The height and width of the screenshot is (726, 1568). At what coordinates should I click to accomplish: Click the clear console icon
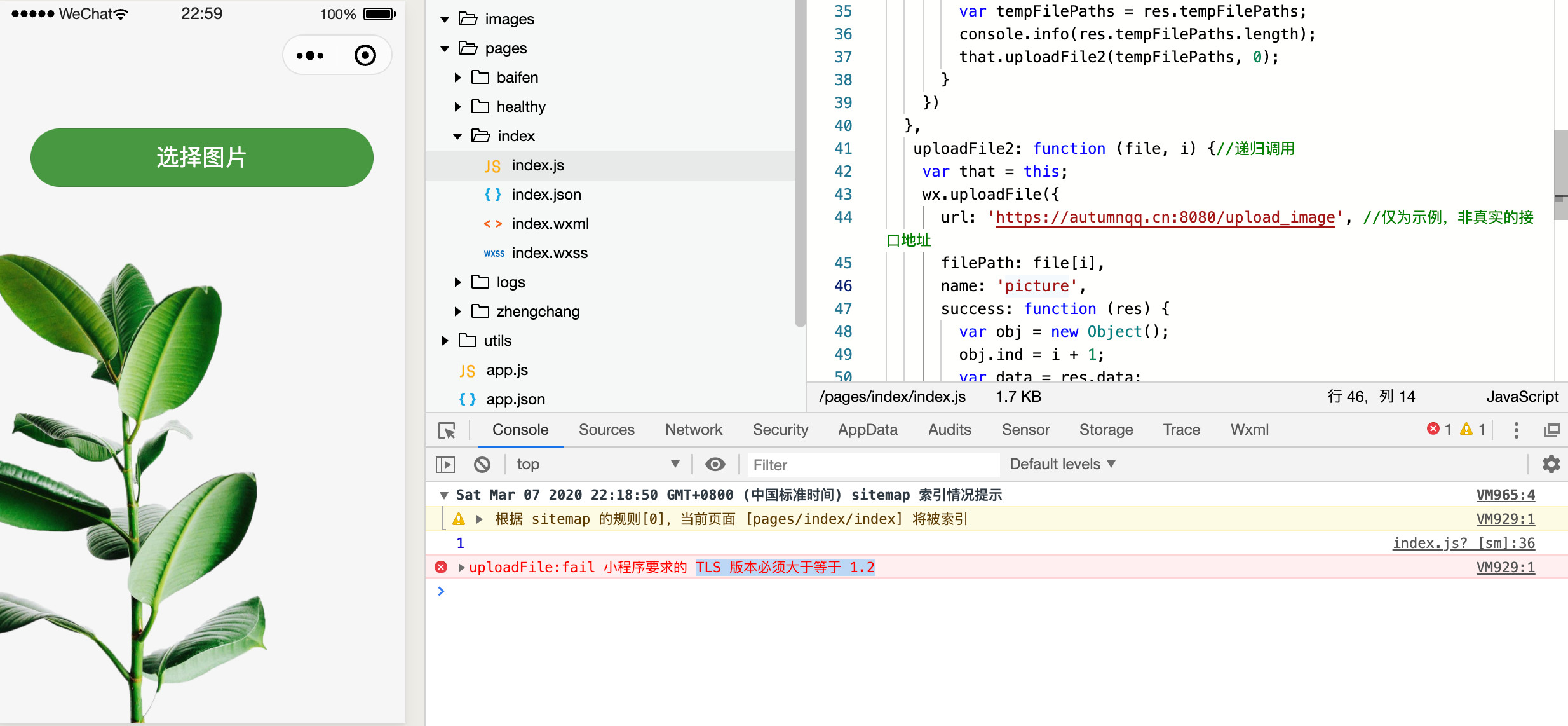pyautogui.click(x=482, y=465)
